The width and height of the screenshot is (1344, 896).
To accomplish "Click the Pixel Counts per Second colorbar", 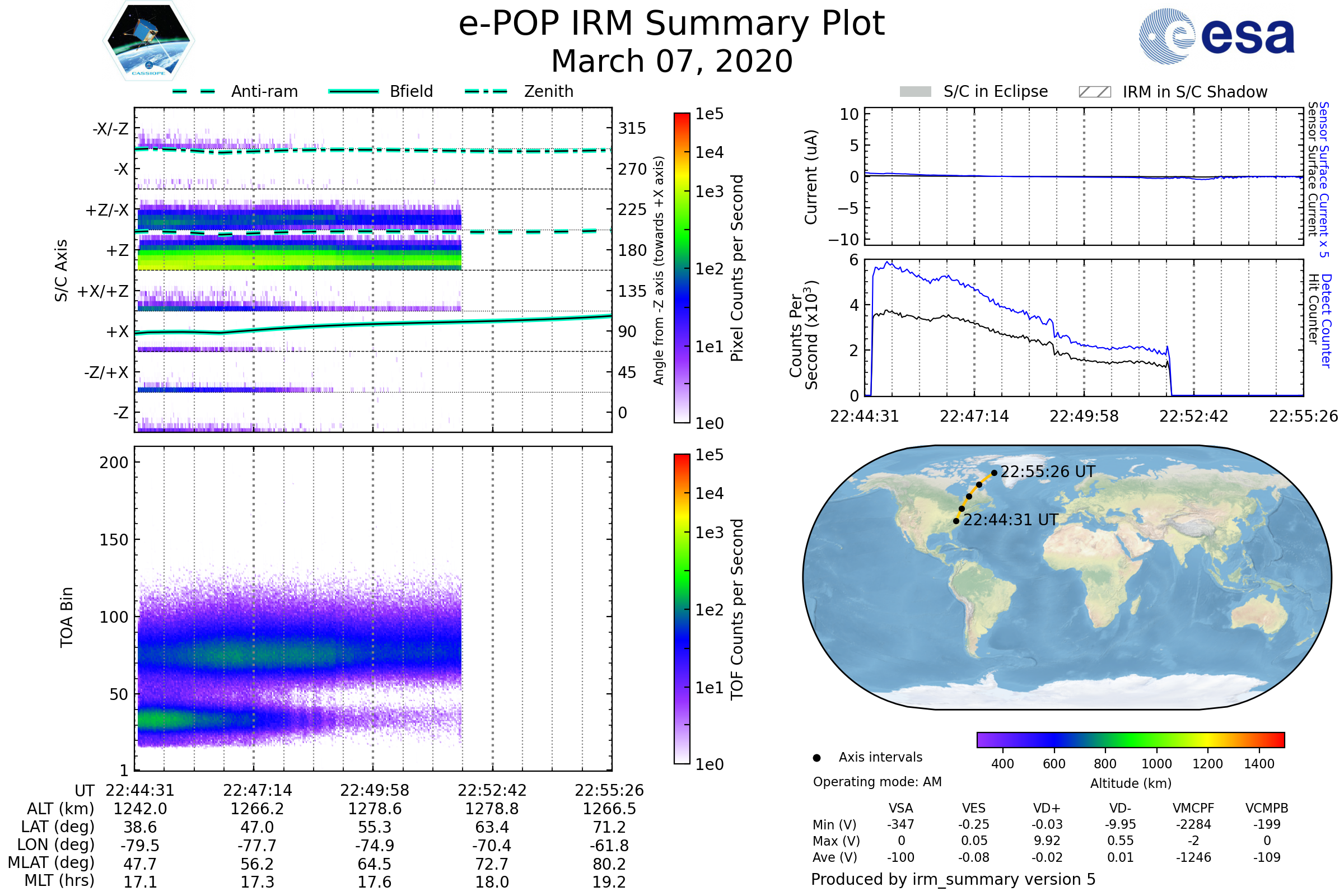I will 682,268.
